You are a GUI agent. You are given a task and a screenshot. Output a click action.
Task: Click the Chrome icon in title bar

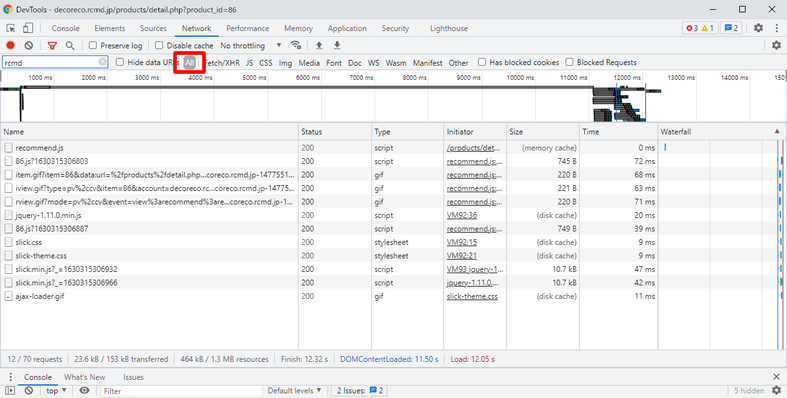[x=8, y=9]
